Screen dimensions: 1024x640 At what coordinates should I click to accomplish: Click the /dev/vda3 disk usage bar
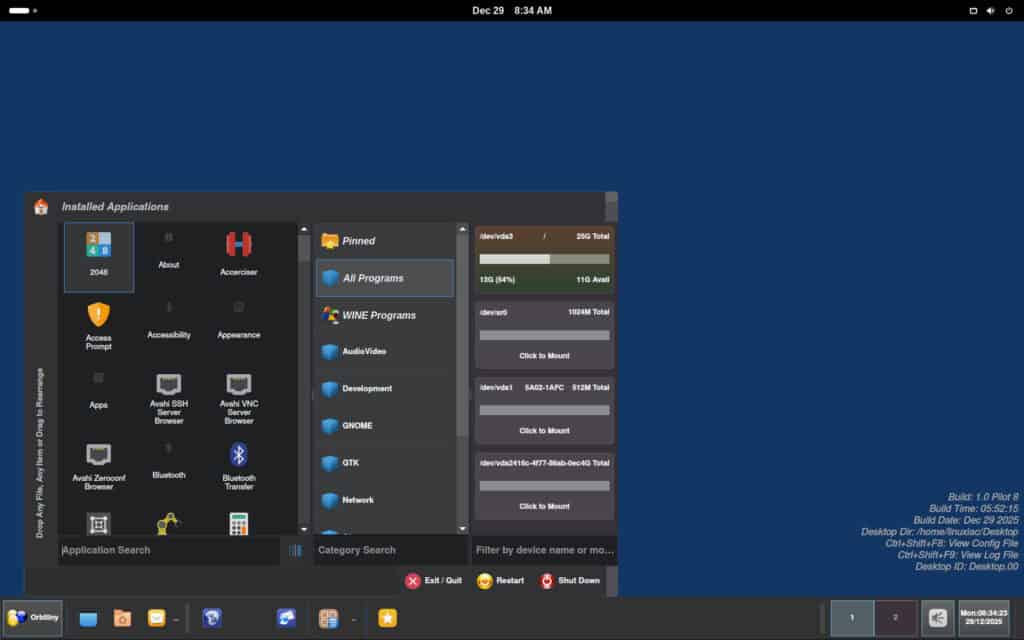(543, 258)
